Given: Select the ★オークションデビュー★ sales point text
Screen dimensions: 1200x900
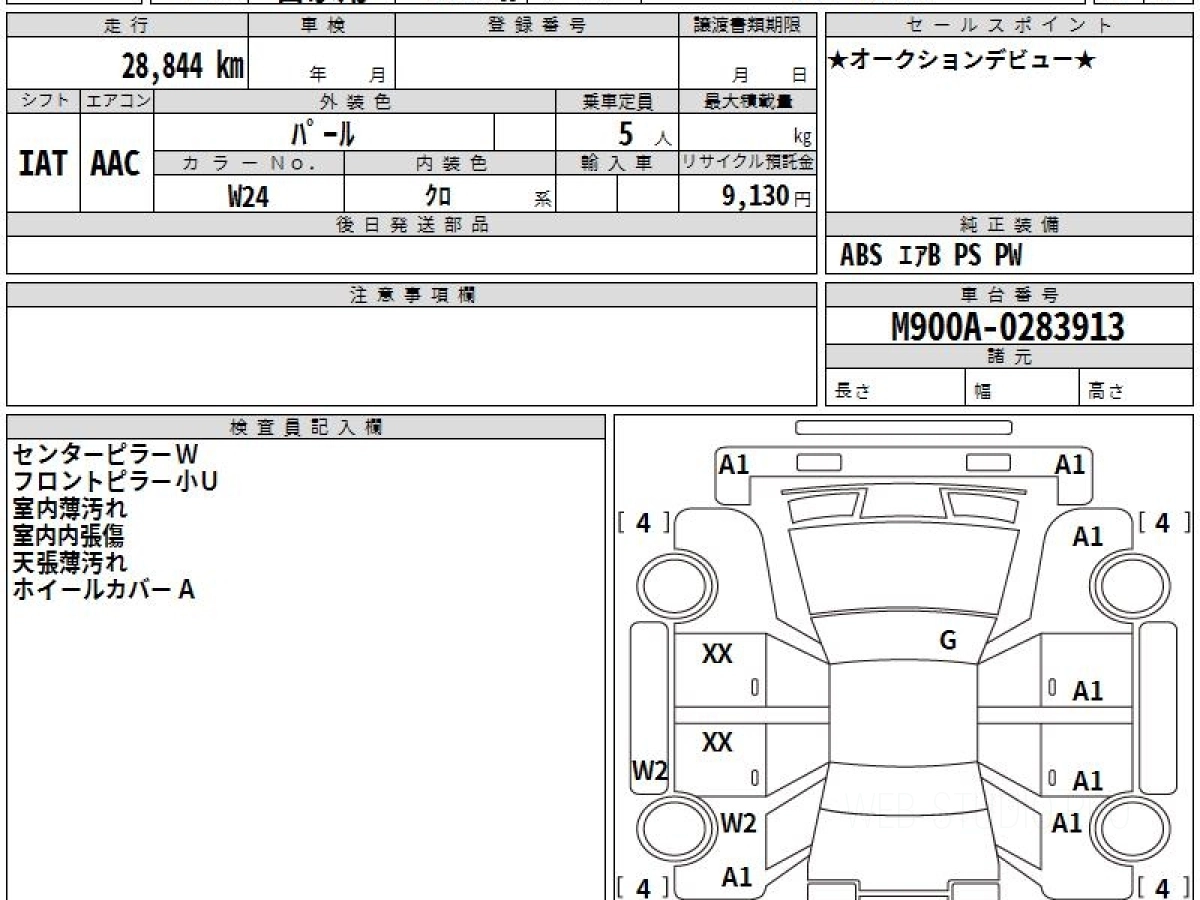Looking at the screenshot, I should 962,61.
